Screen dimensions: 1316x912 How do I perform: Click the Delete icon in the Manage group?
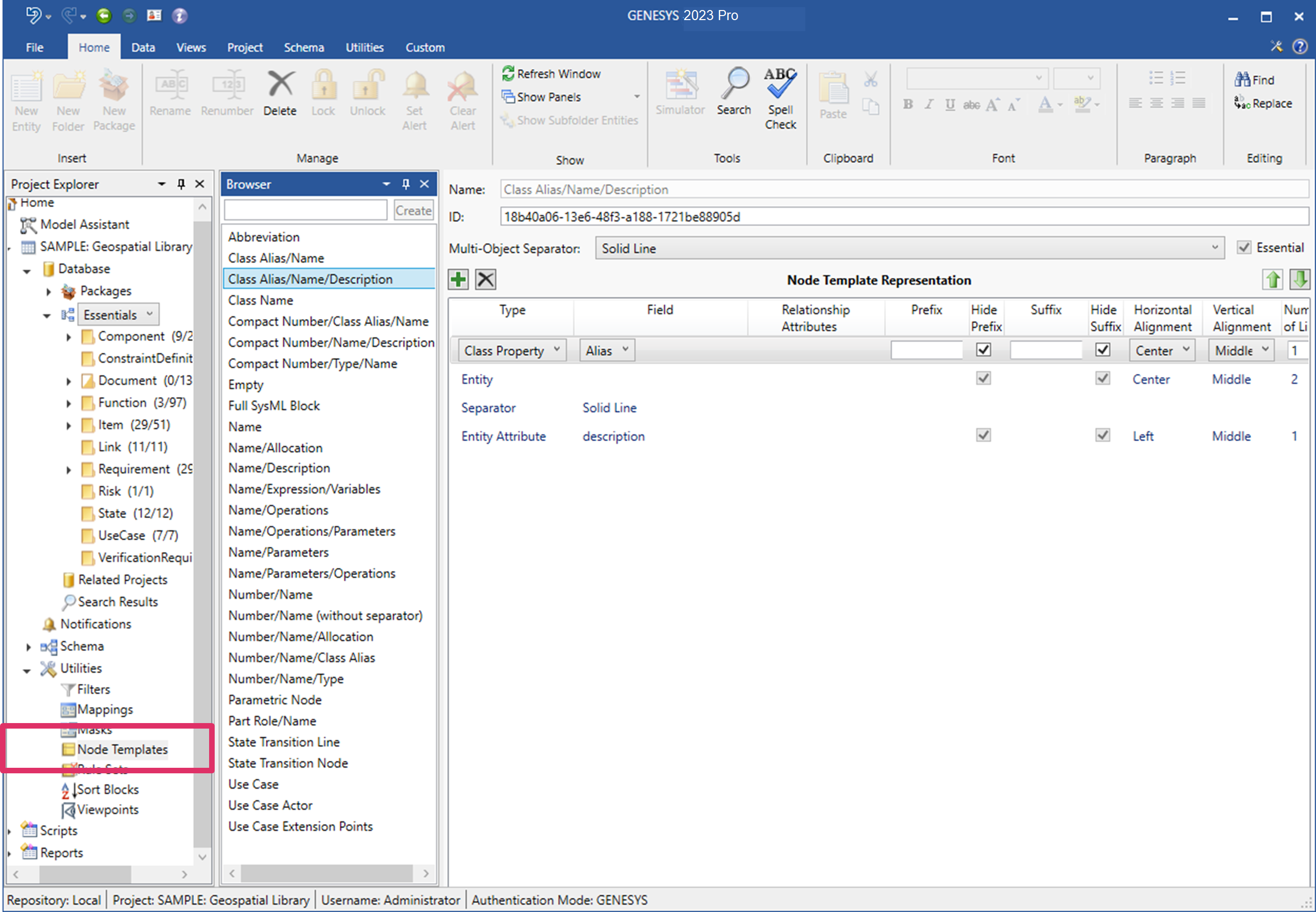(279, 84)
